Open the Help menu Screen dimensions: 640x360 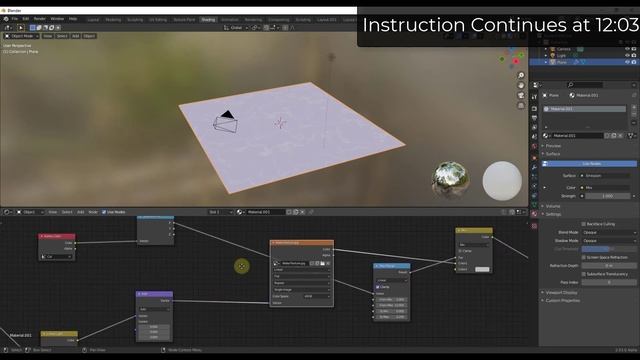73,19
